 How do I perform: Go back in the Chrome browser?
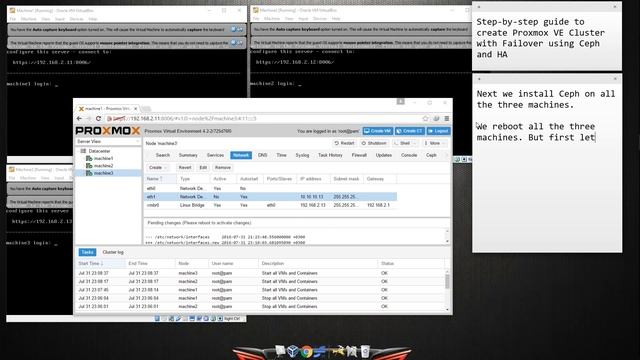tap(80, 118)
